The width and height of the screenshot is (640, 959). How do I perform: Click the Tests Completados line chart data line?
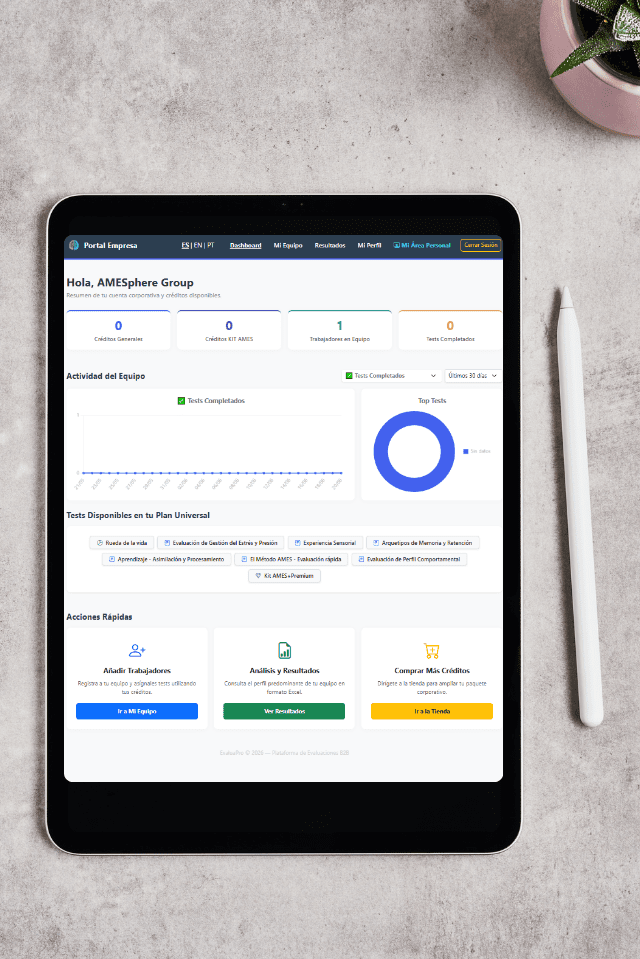pyautogui.click(x=212, y=473)
